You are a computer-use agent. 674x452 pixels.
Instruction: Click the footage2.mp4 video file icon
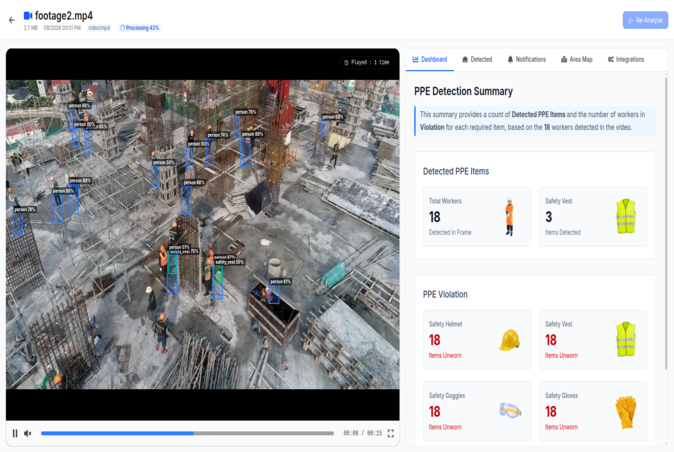click(x=28, y=16)
